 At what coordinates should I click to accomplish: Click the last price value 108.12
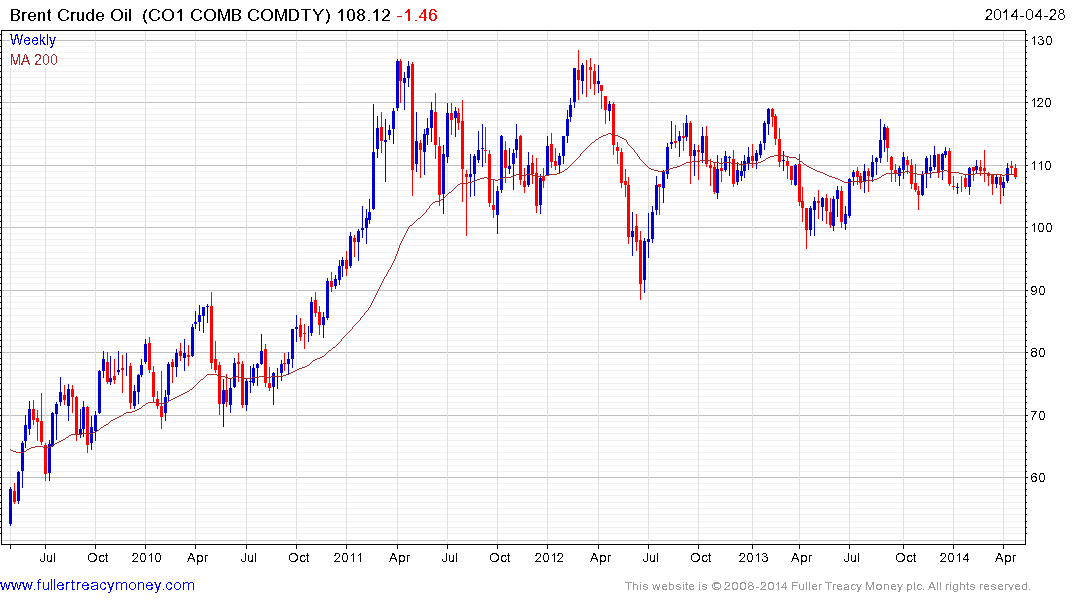363,15
